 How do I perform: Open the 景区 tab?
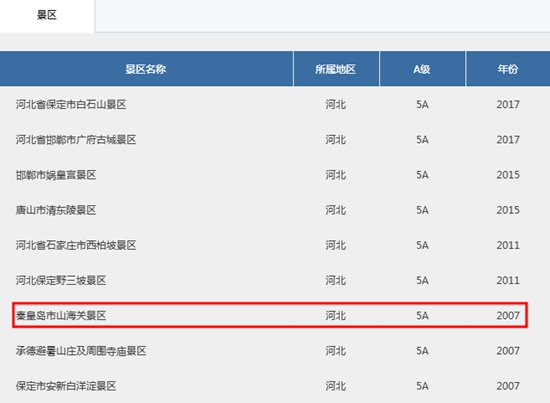click(47, 15)
